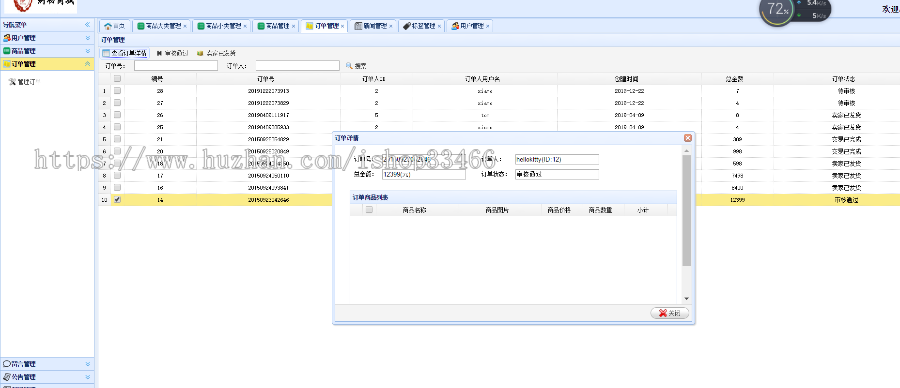Click the 查看订单详情 toolbar button
Viewport: 900px width, 388px height.
point(125,53)
